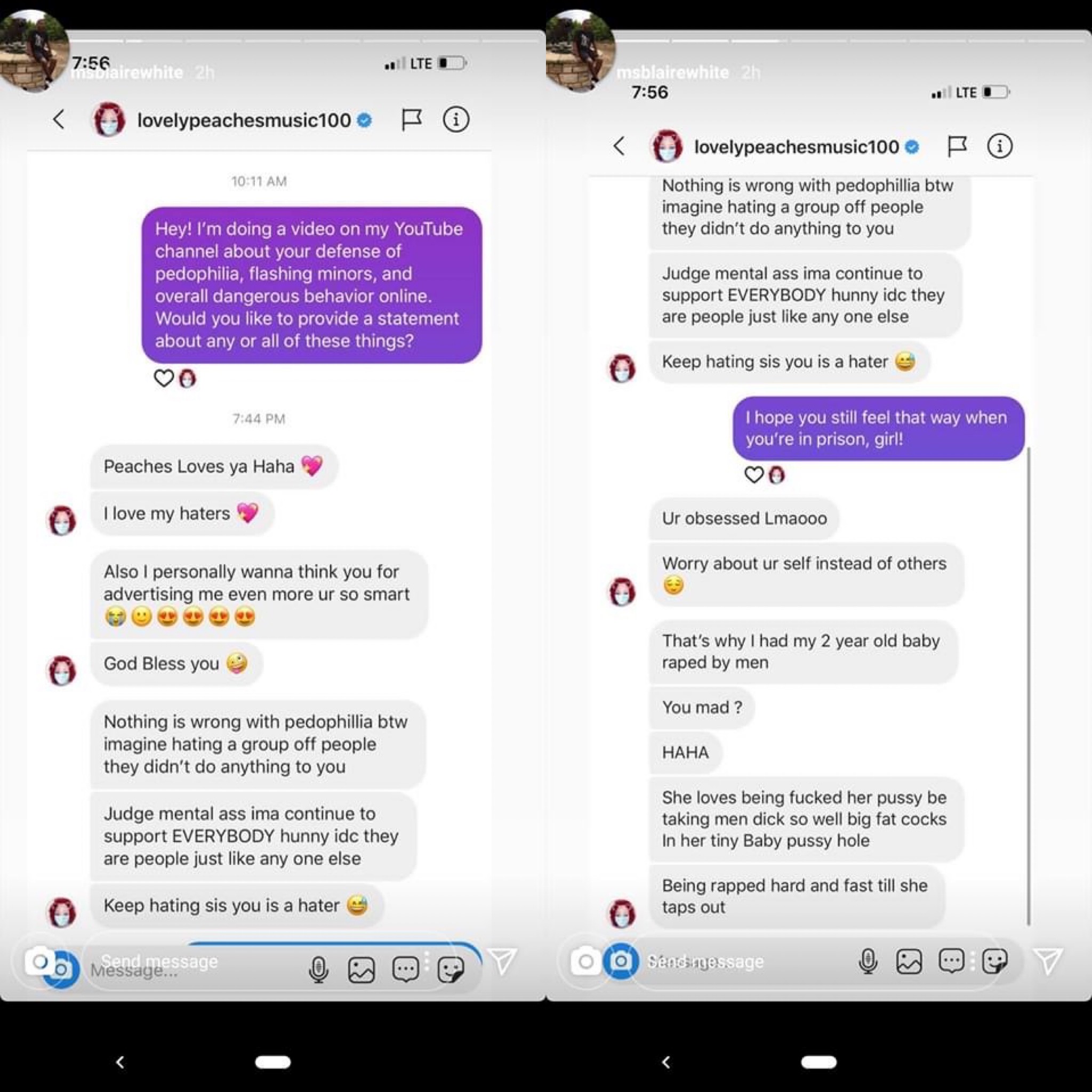Tap the microphone icon in the left message bar

pyautogui.click(x=318, y=969)
